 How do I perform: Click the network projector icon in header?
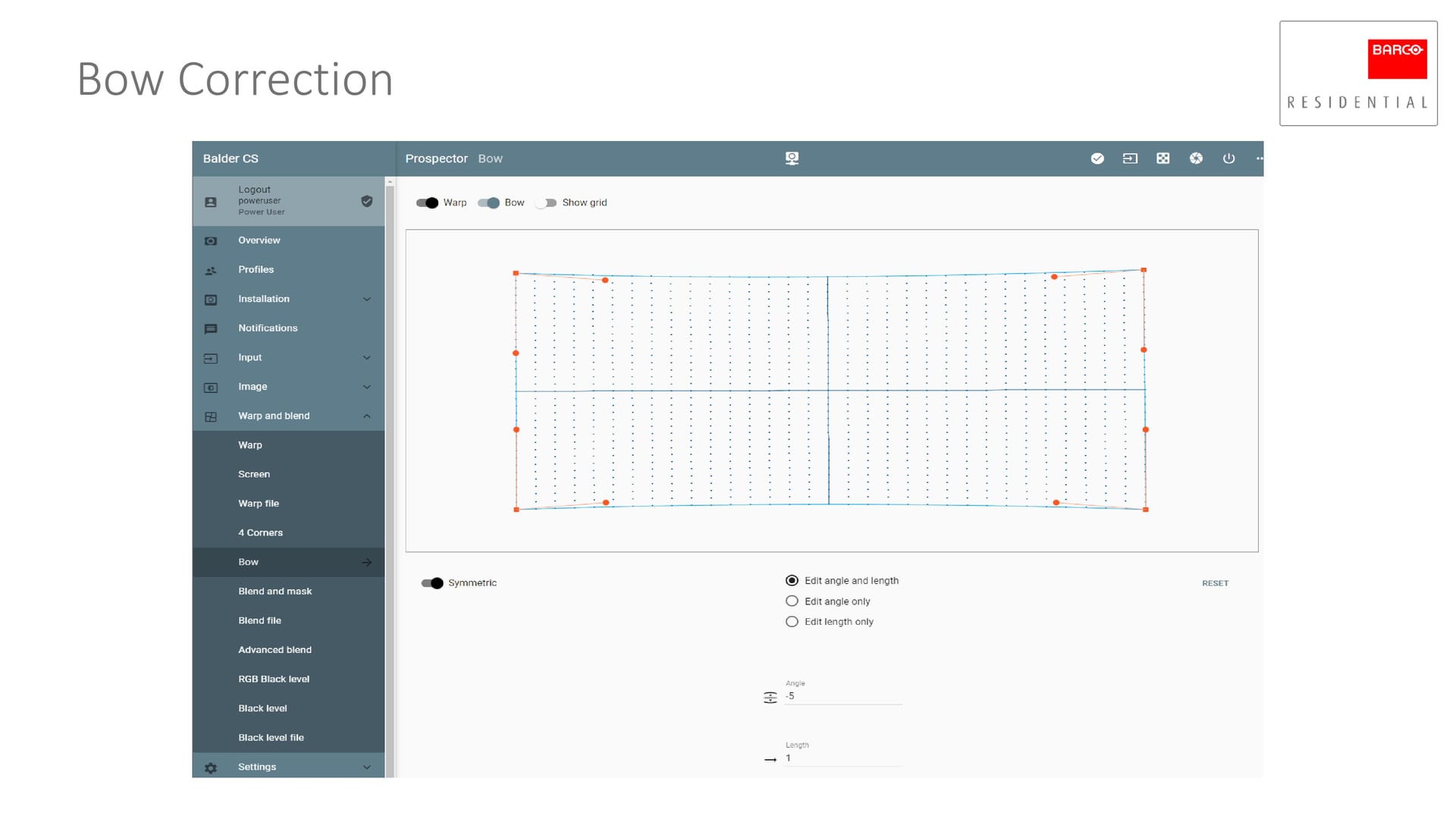(x=792, y=158)
